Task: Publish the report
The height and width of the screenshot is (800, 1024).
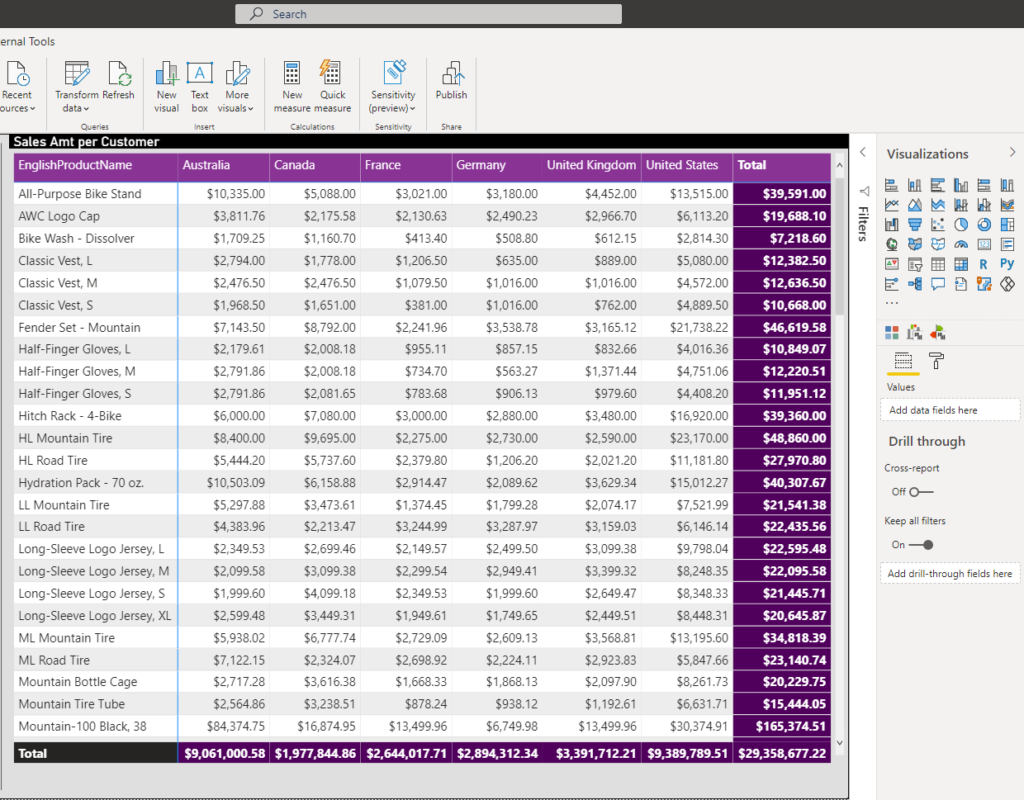Action: click(451, 81)
